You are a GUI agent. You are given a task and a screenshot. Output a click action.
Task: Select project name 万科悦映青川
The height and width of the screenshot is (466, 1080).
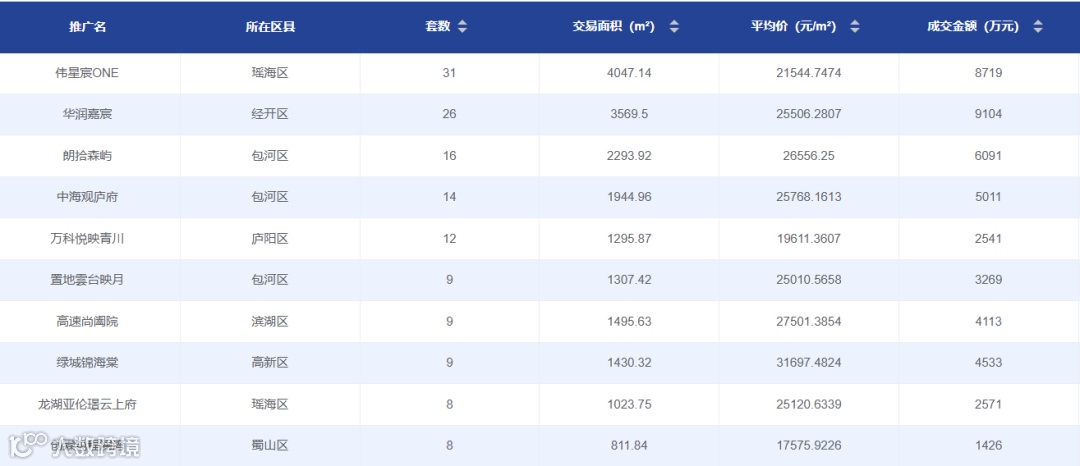coord(87,239)
